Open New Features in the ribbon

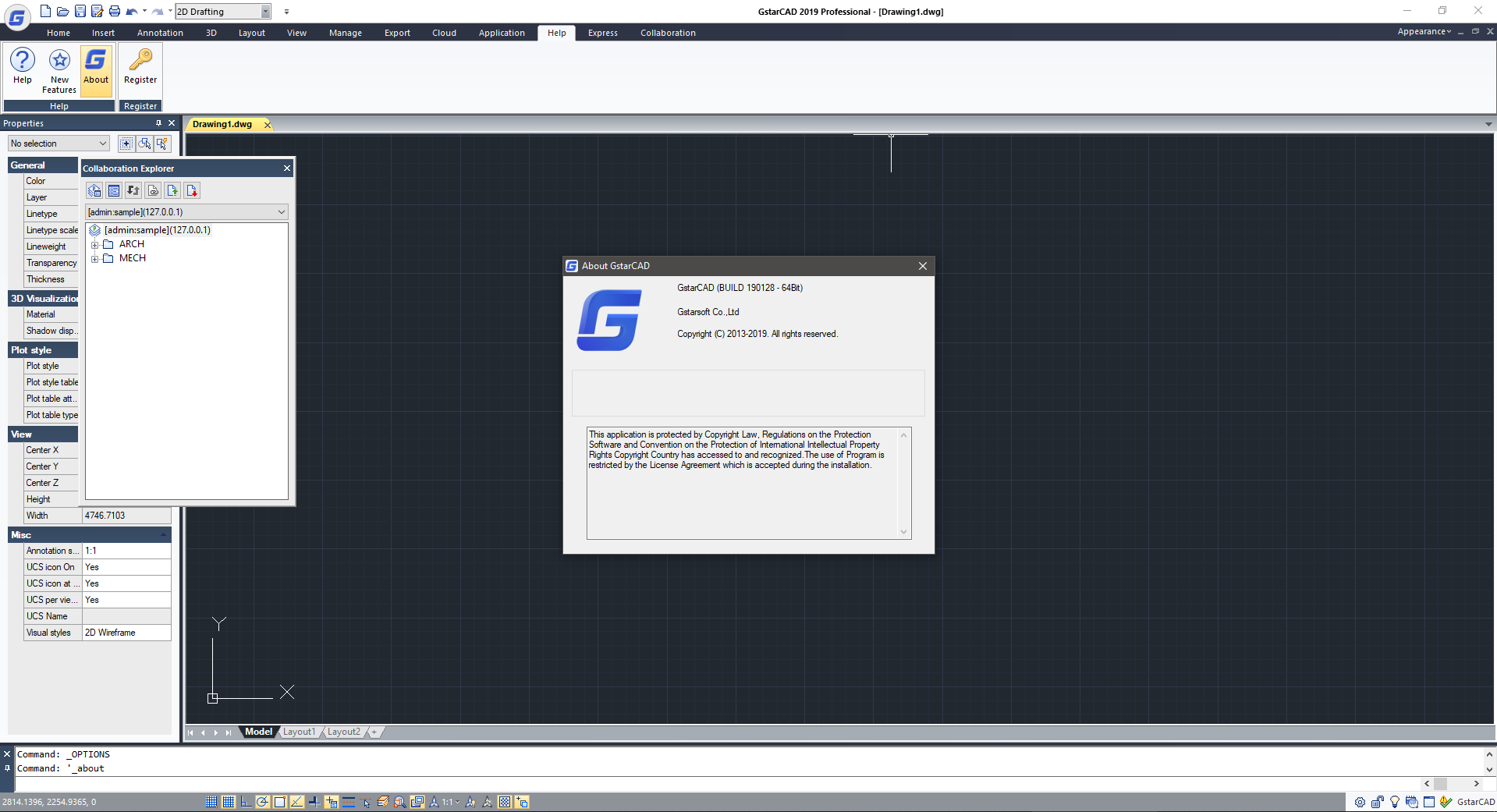[59, 70]
